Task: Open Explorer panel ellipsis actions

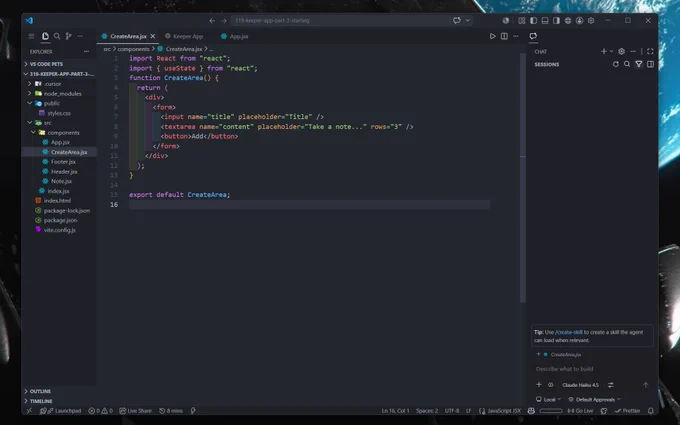Action: point(86,52)
